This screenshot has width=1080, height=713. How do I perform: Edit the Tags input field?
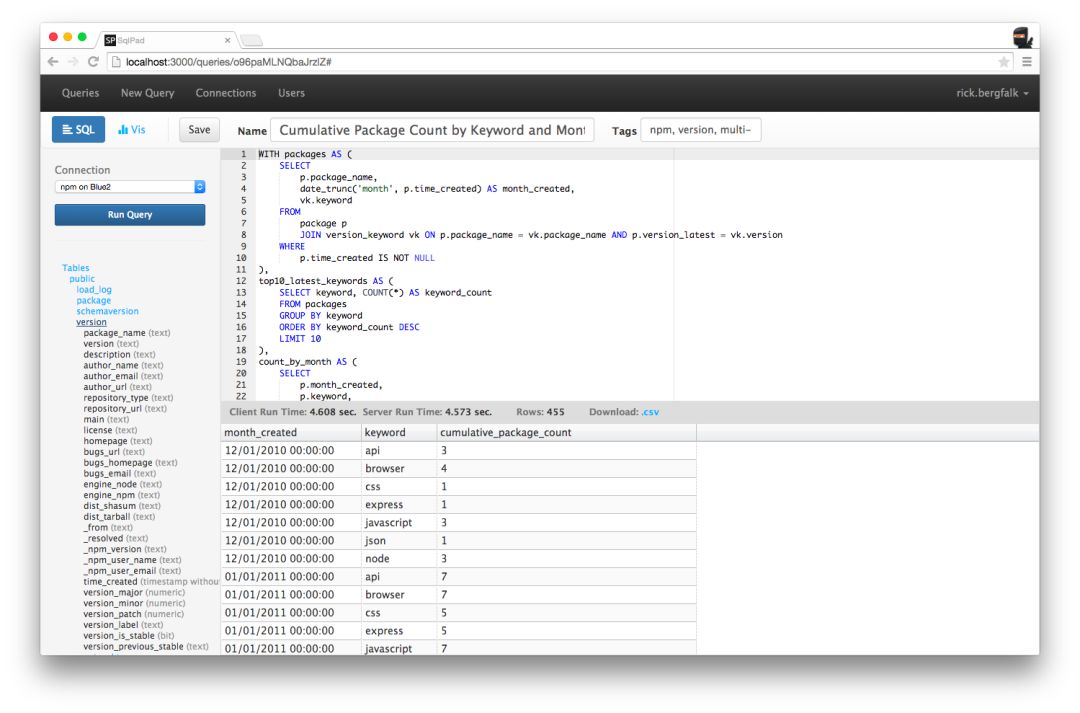(x=700, y=130)
